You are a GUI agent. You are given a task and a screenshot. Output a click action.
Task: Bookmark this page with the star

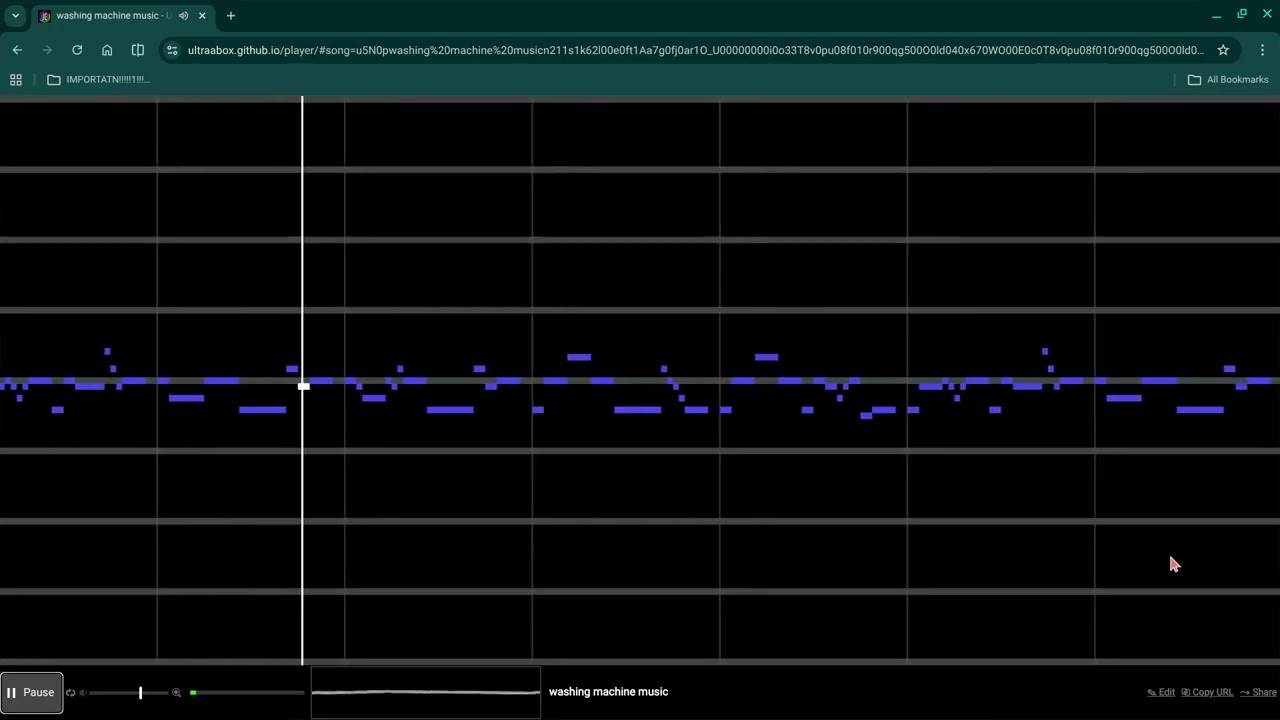pos(1223,50)
